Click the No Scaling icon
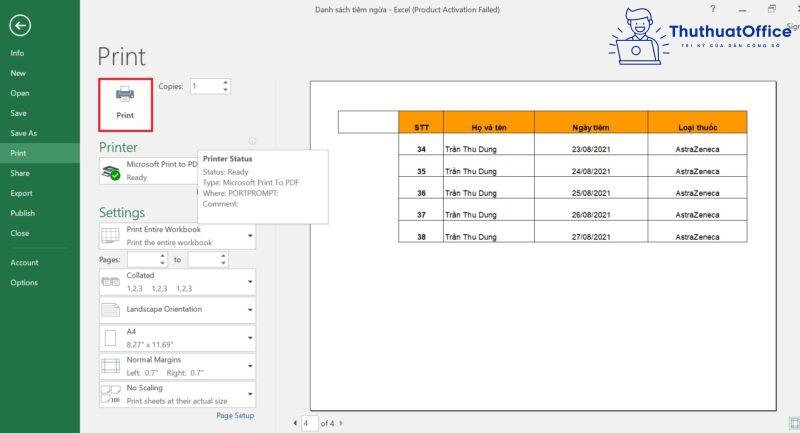 coord(111,394)
